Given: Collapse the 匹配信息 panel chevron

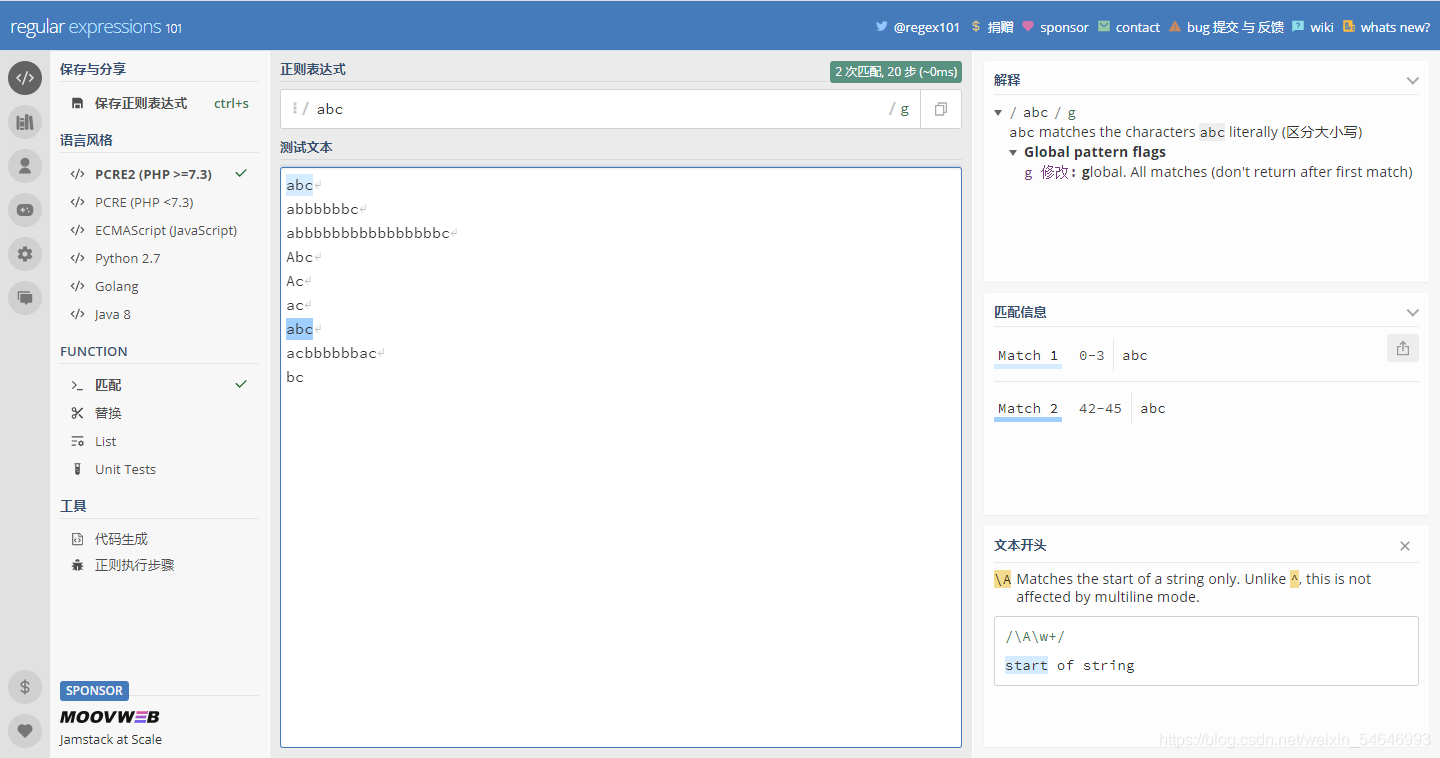Looking at the screenshot, I should point(1412,312).
